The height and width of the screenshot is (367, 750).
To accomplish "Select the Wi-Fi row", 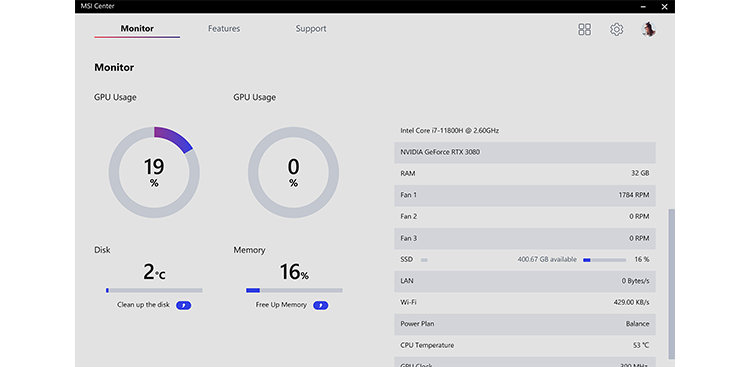I will (525, 303).
